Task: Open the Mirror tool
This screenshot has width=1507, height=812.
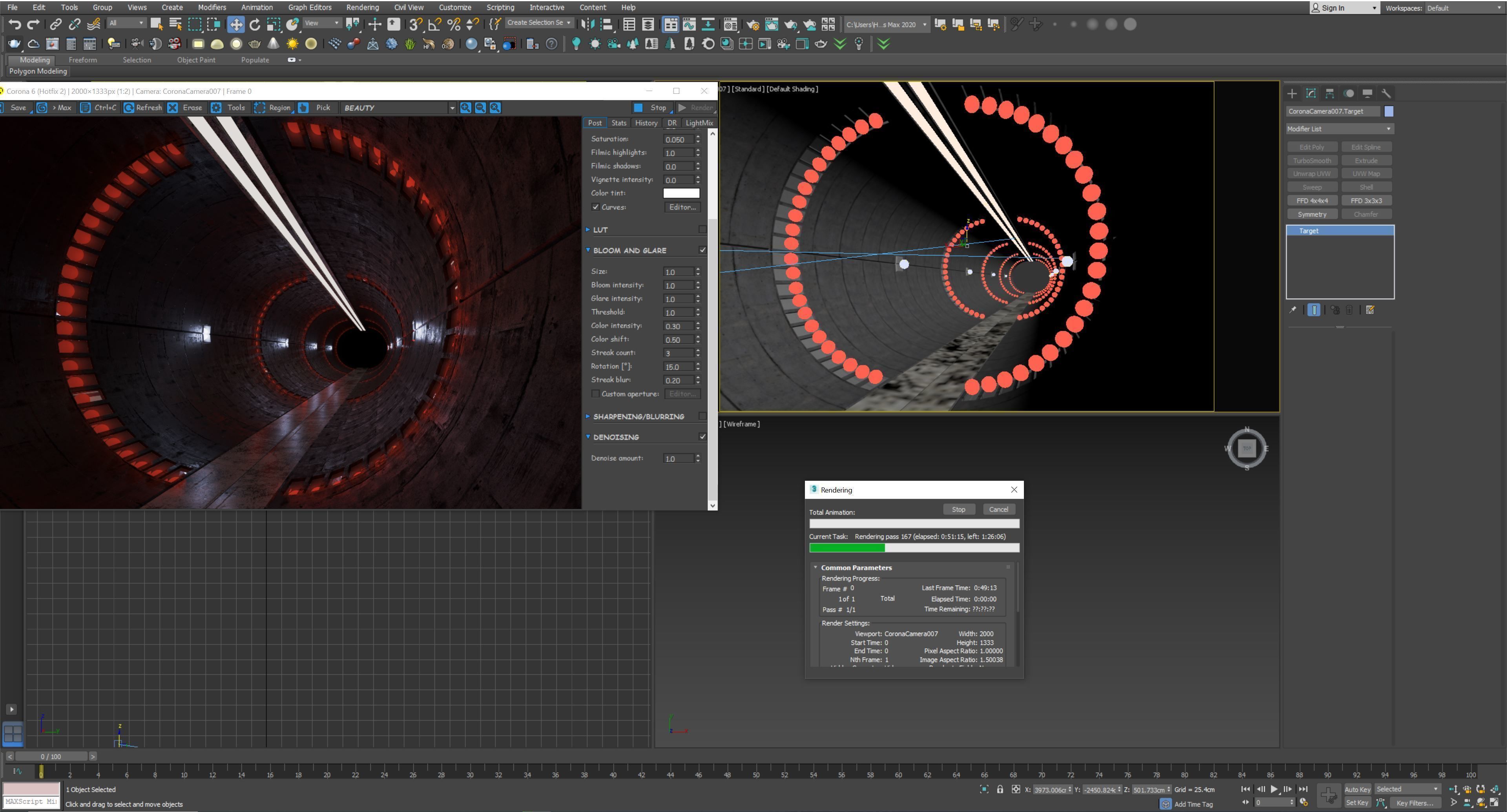Action: click(588, 24)
